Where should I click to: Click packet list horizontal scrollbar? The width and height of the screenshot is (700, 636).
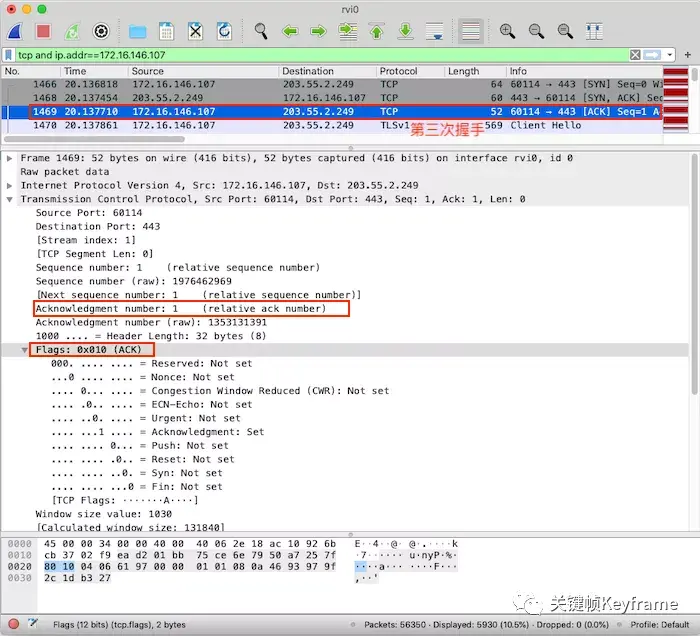[x=94, y=139]
